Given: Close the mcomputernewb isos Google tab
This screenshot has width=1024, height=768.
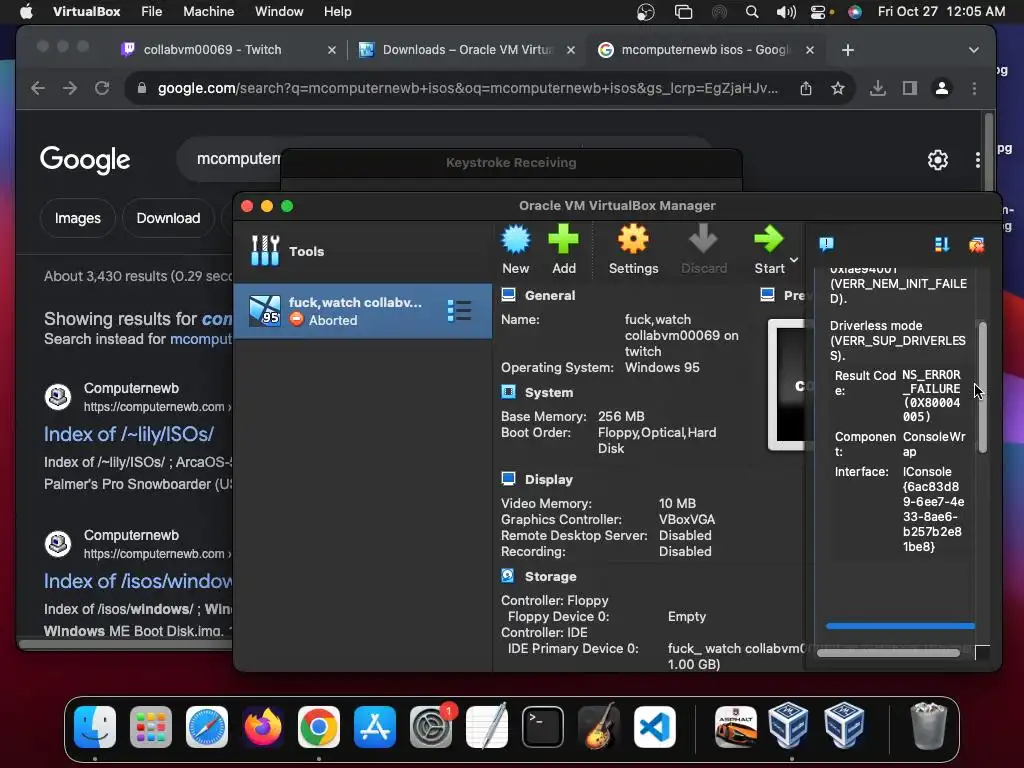Looking at the screenshot, I should (810, 50).
